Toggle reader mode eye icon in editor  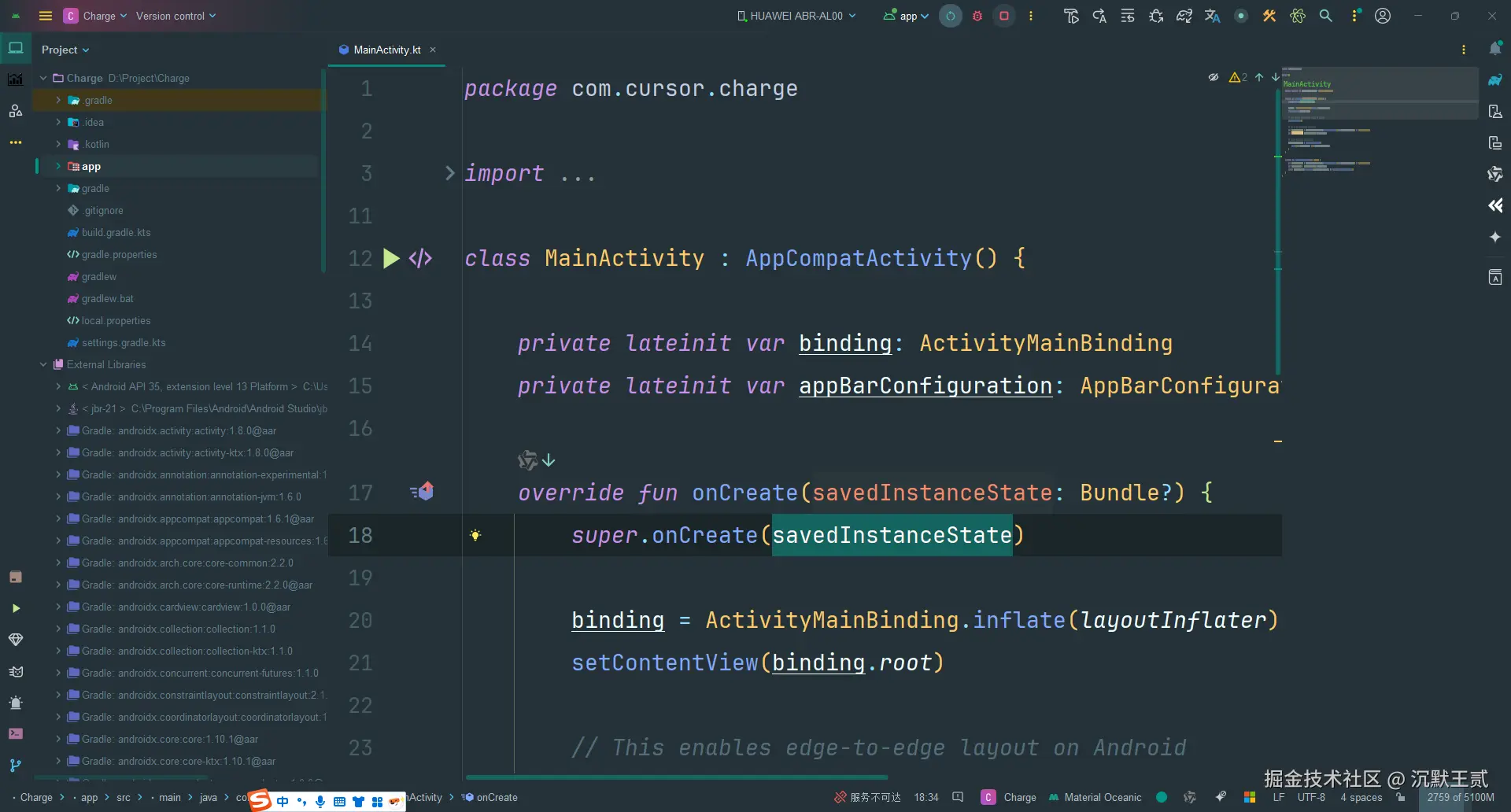point(1214,77)
